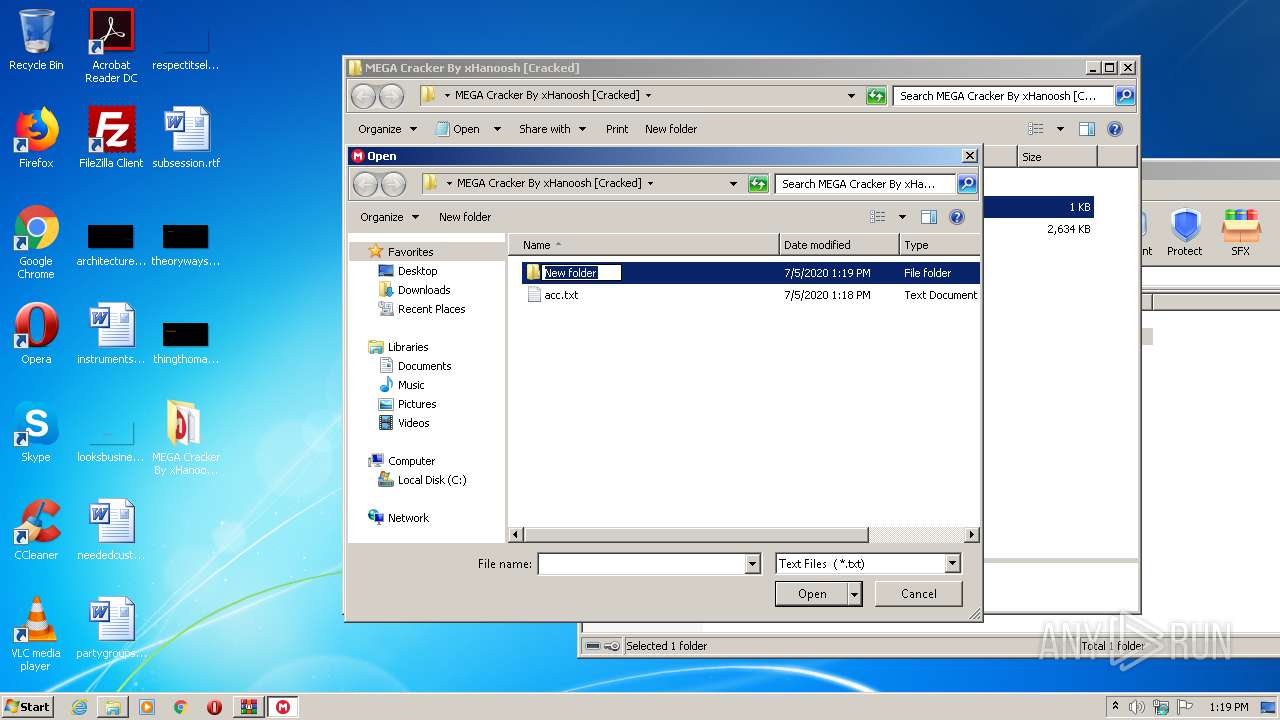This screenshot has height=720, width=1280.
Task: Click New folder in the Open dialog toolbar
Action: pyautogui.click(x=465, y=217)
